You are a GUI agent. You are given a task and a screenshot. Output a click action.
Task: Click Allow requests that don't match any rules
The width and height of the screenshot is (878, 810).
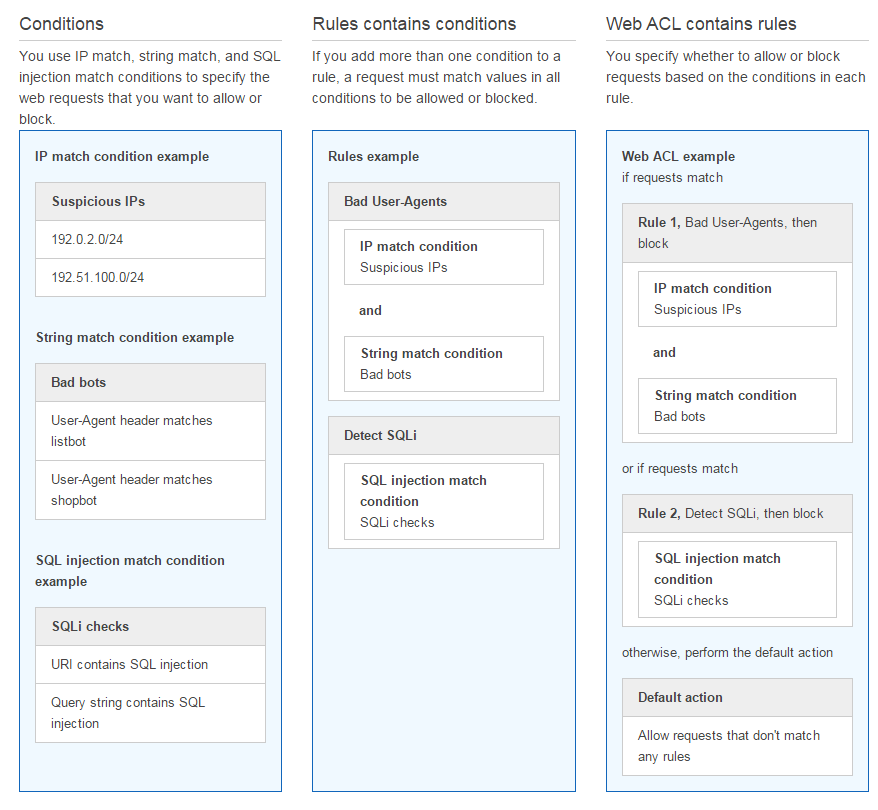point(737,746)
